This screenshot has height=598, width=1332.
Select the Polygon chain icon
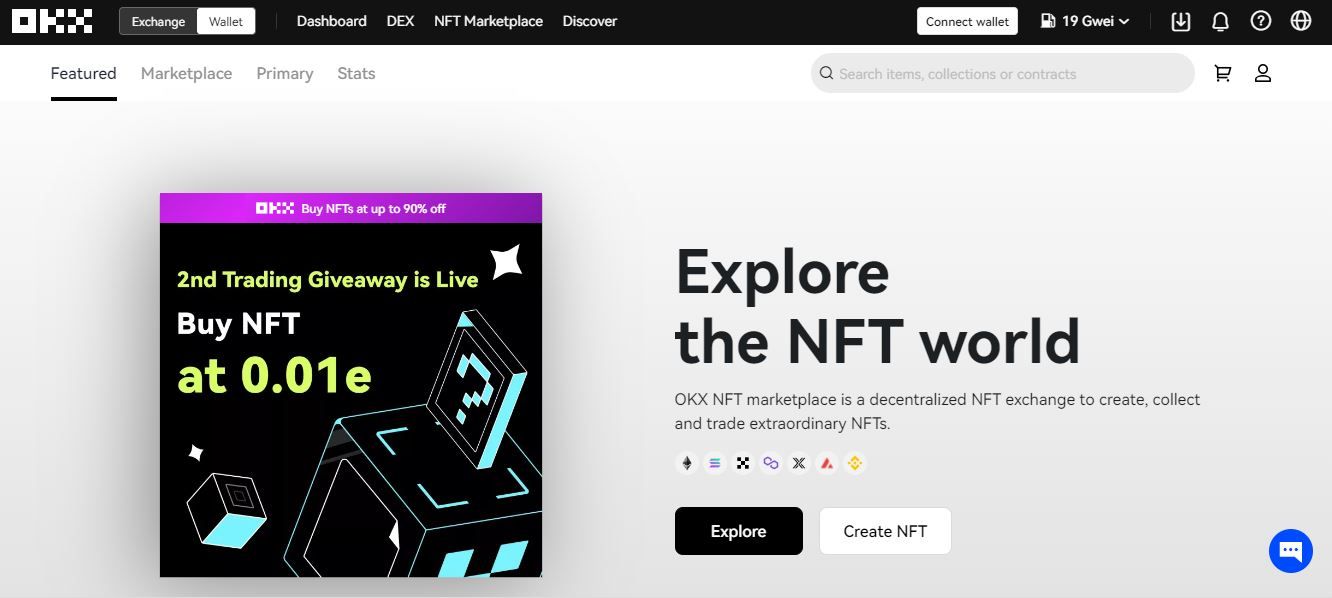tap(771, 463)
